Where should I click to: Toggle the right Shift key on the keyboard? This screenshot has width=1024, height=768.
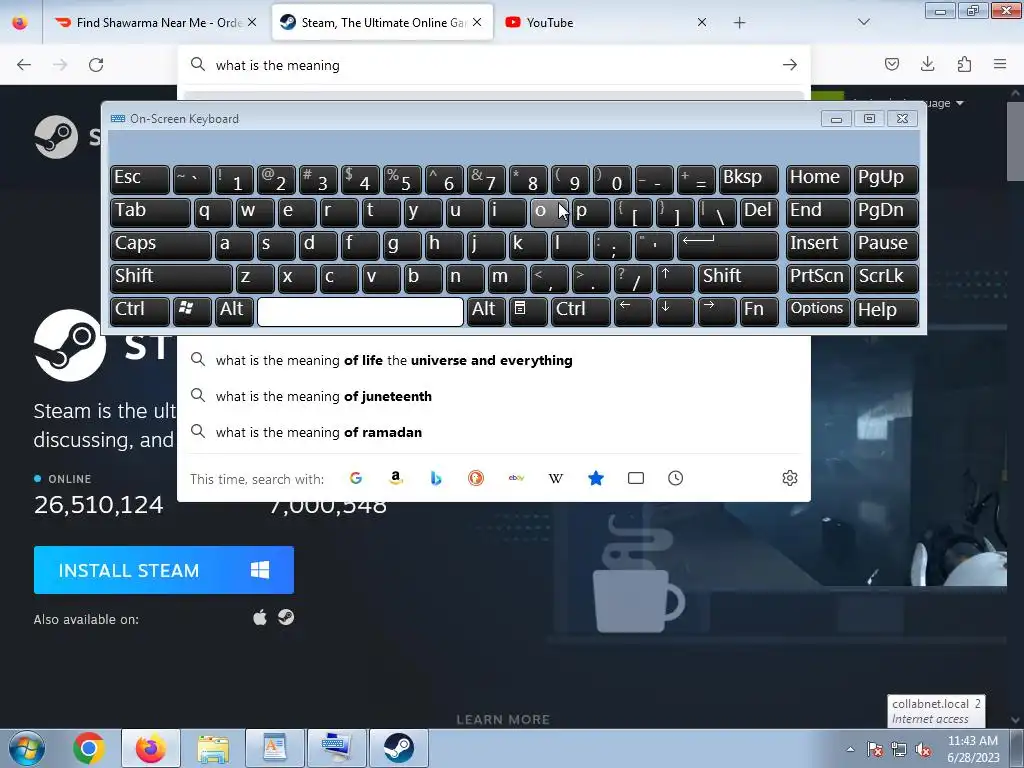738,277
